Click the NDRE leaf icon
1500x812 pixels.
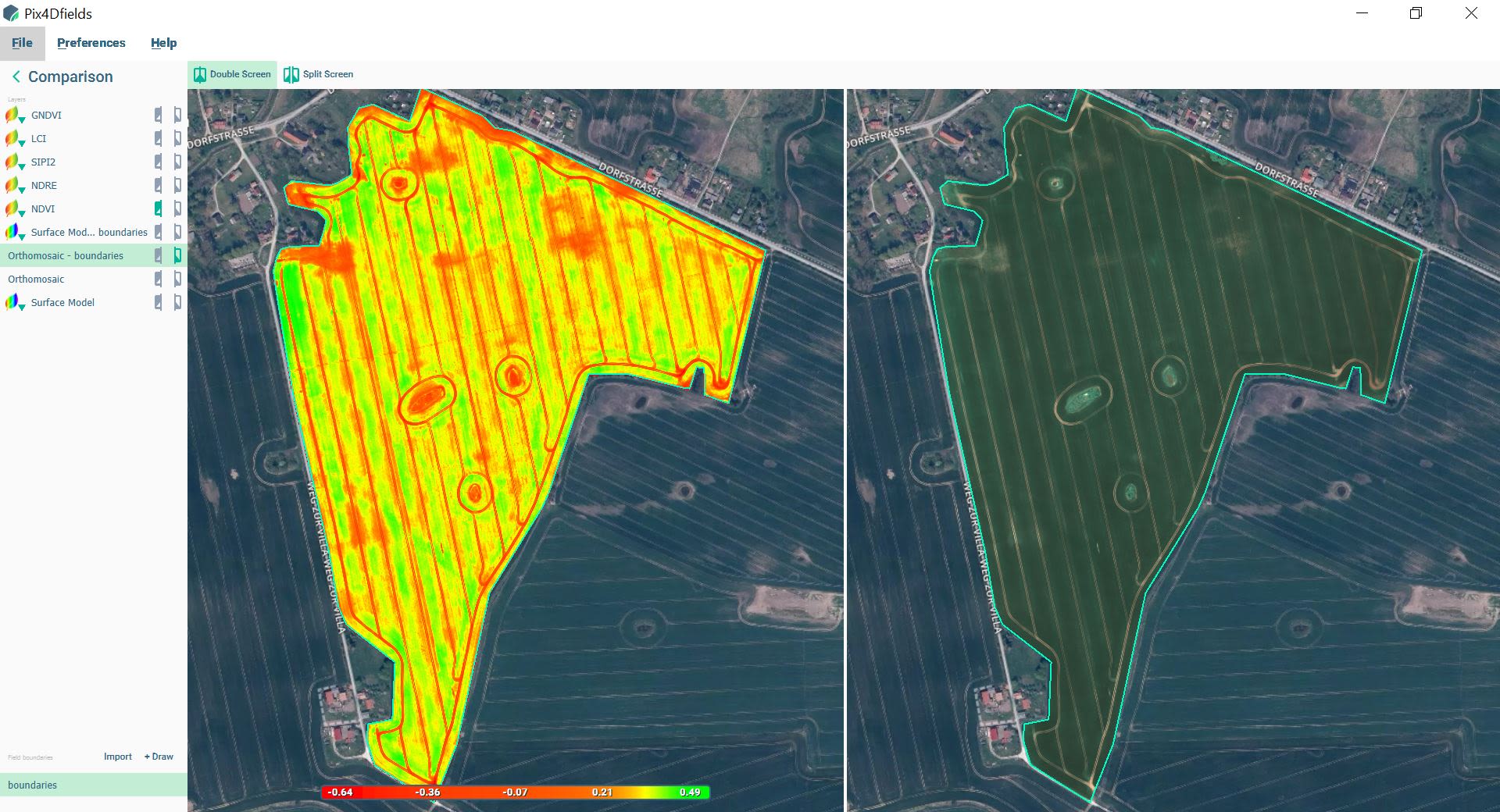pos(12,185)
